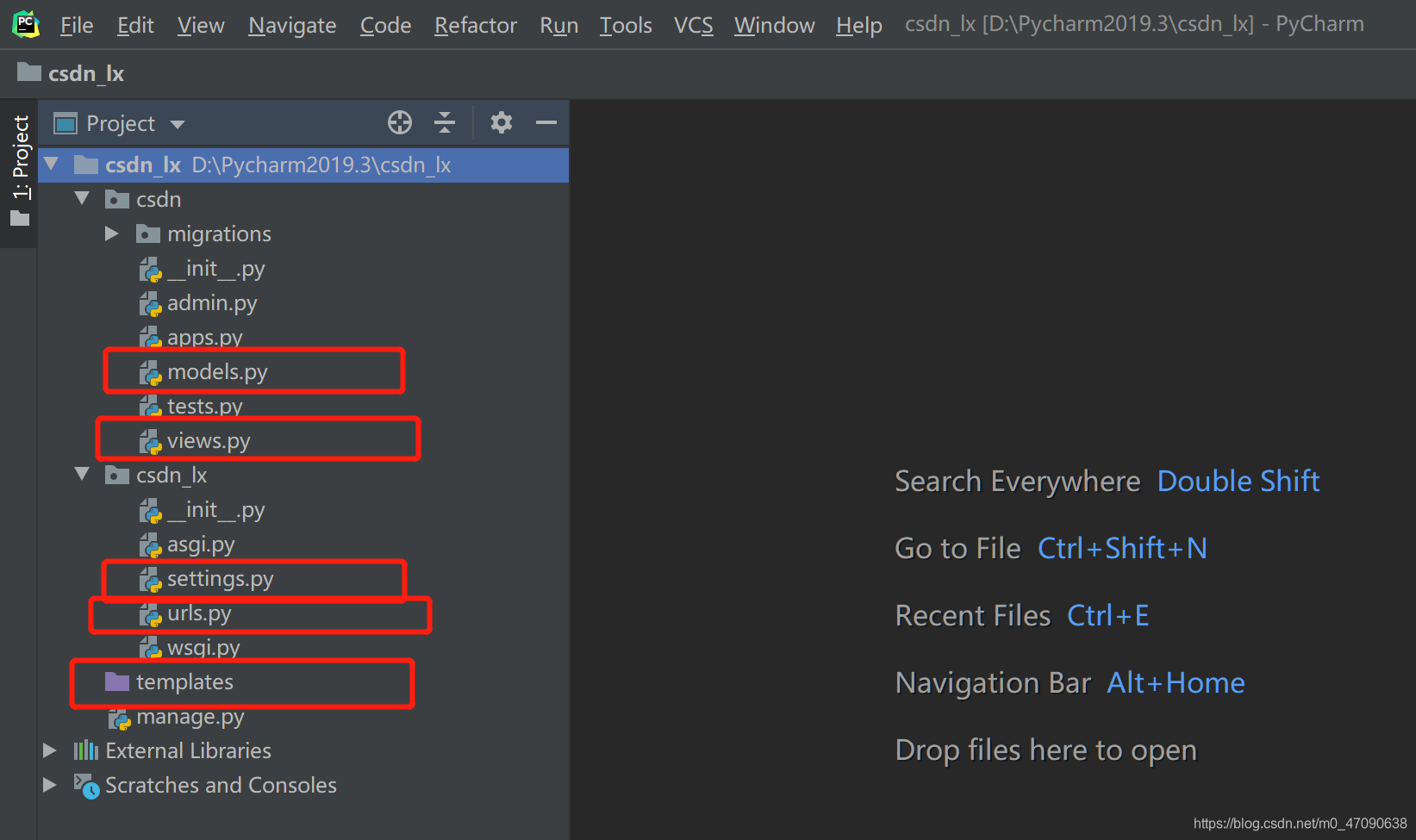Open the Edit menu
This screenshot has width=1416, height=840.
pyautogui.click(x=135, y=25)
